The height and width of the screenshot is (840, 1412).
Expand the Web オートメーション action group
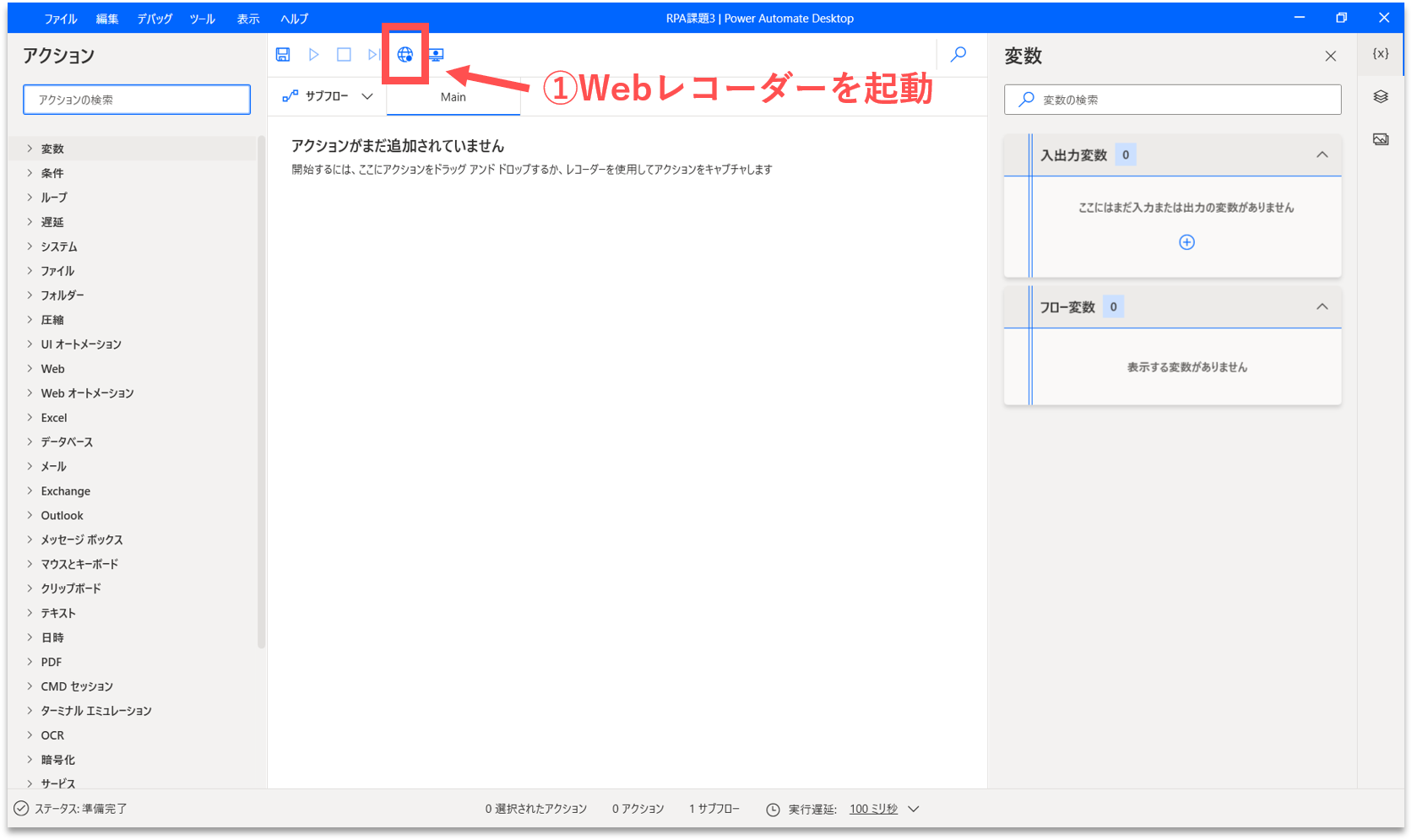[87, 393]
